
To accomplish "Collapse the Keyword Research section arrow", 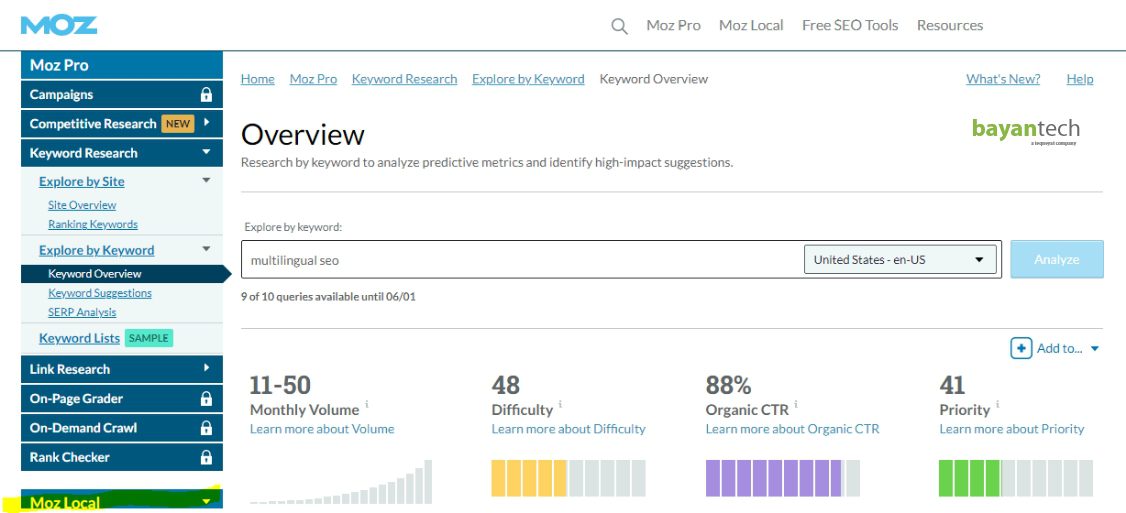I will point(207,152).
